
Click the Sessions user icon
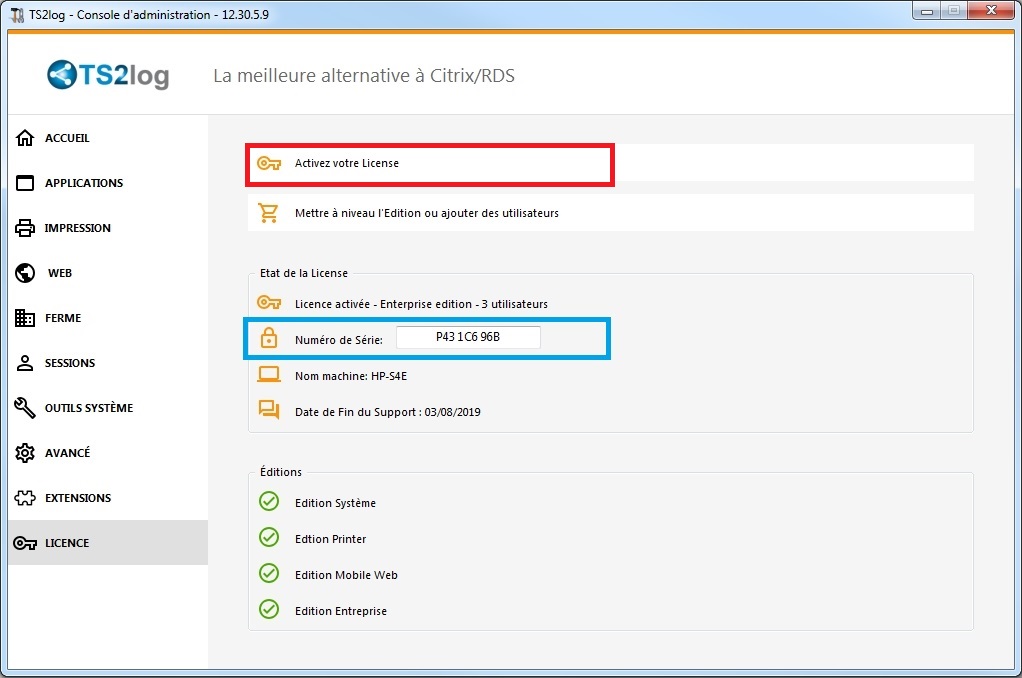pyautogui.click(x=25, y=362)
